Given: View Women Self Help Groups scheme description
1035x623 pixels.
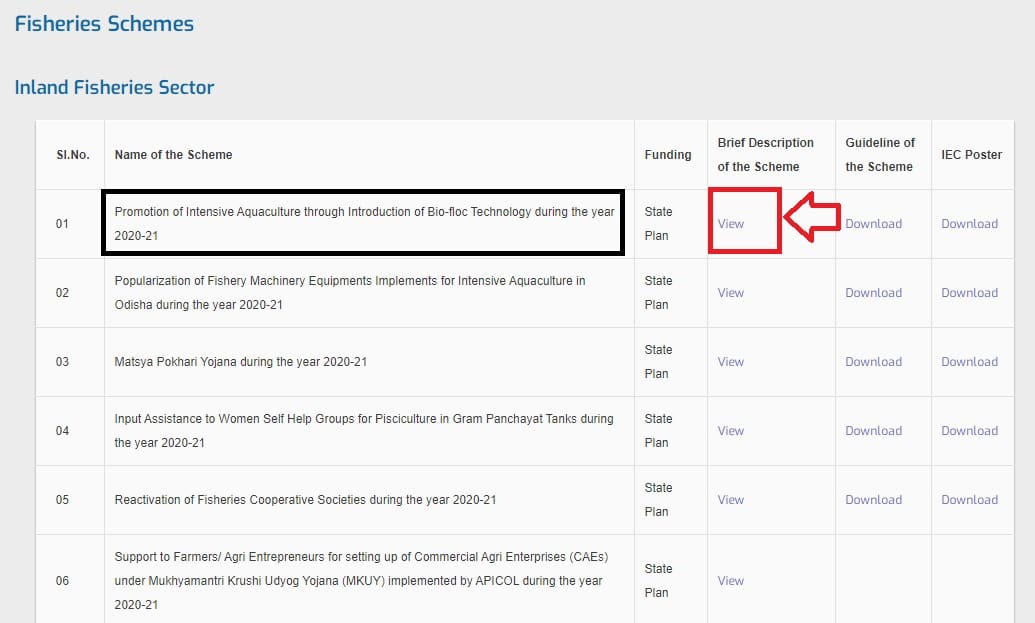Looking at the screenshot, I should click(x=731, y=431).
